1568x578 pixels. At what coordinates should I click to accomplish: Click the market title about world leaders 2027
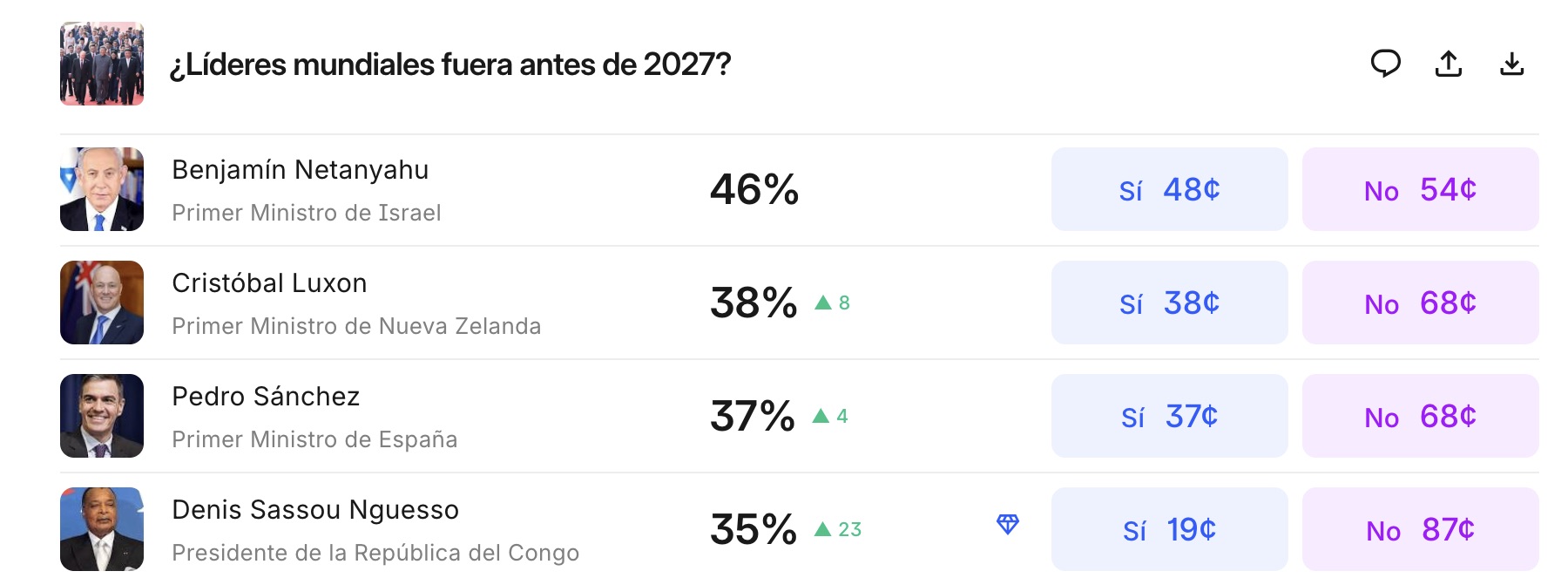449,65
